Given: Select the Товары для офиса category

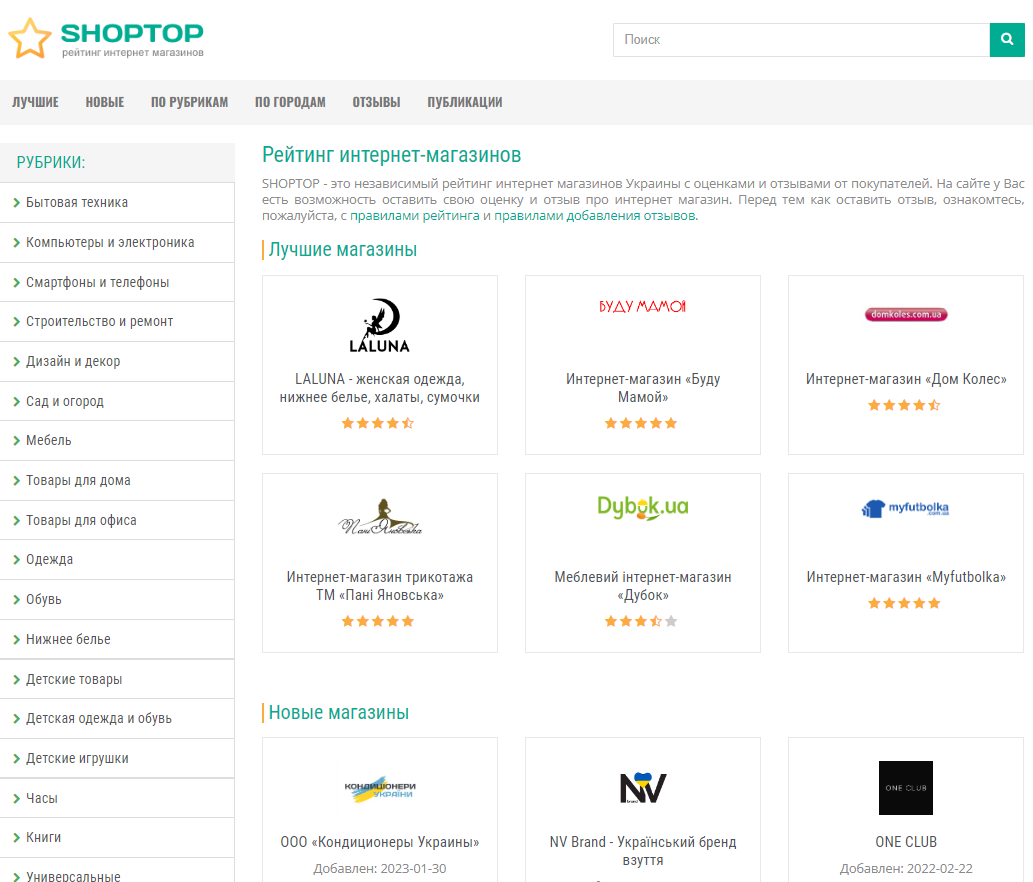Looking at the screenshot, I should (117, 520).
